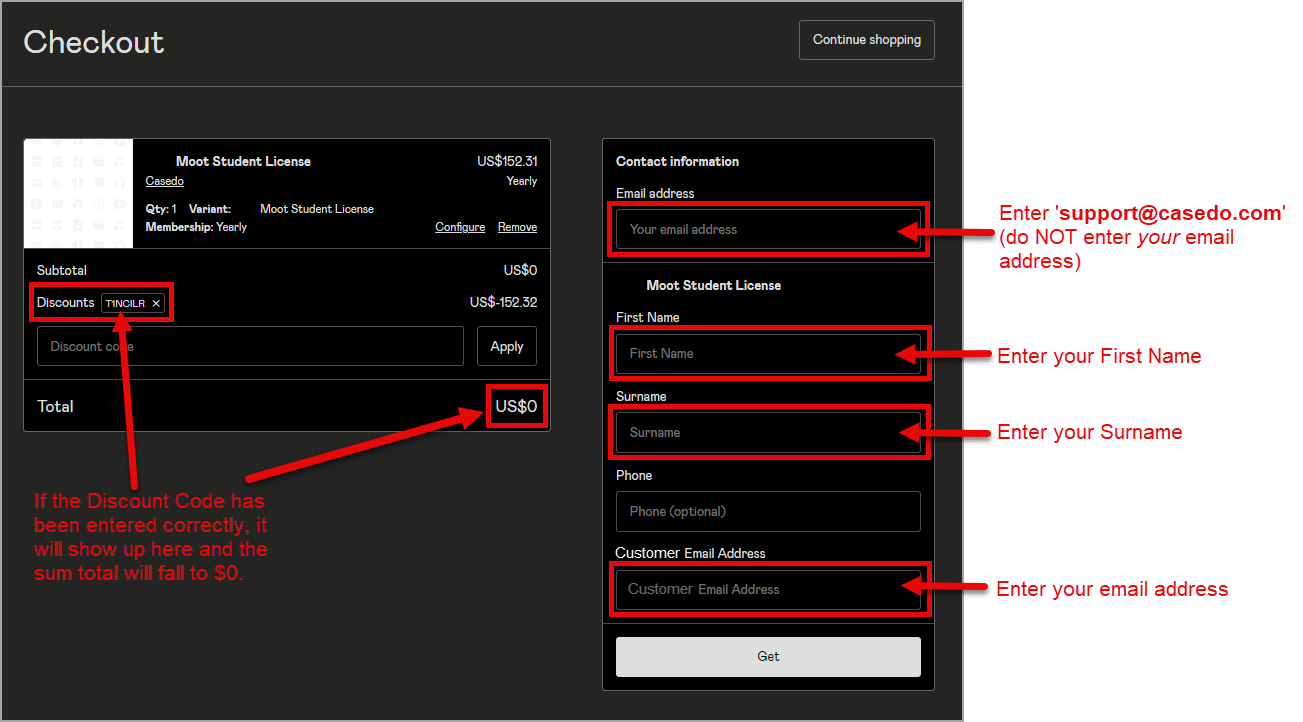Click the Total US$0 amount

[516, 406]
